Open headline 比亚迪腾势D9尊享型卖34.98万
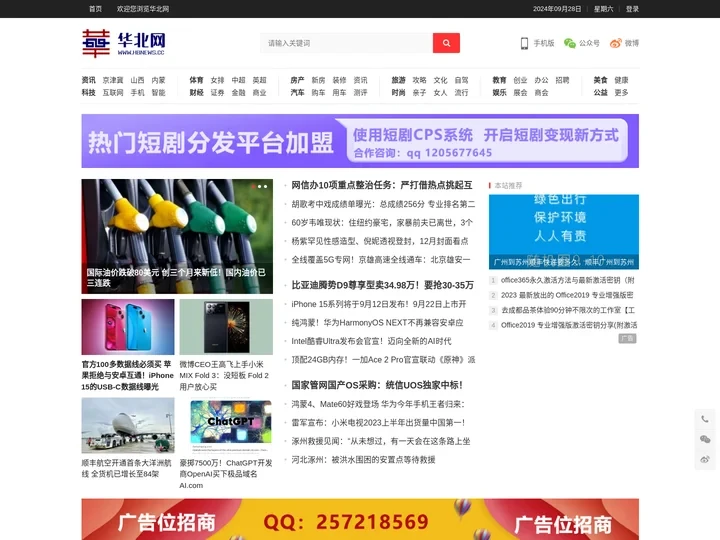 pos(382,285)
